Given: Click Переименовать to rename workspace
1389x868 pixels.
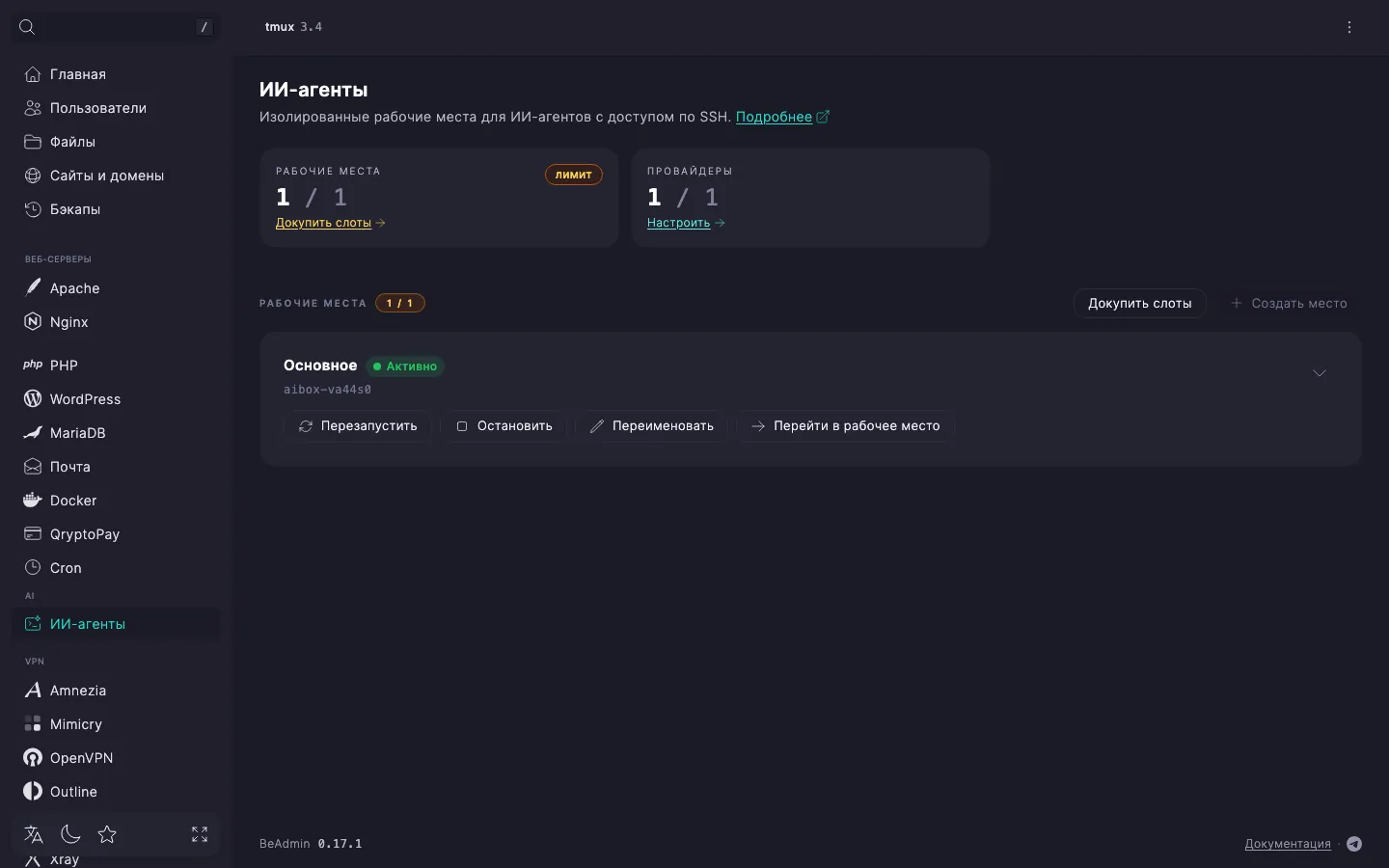Looking at the screenshot, I should click(652, 426).
